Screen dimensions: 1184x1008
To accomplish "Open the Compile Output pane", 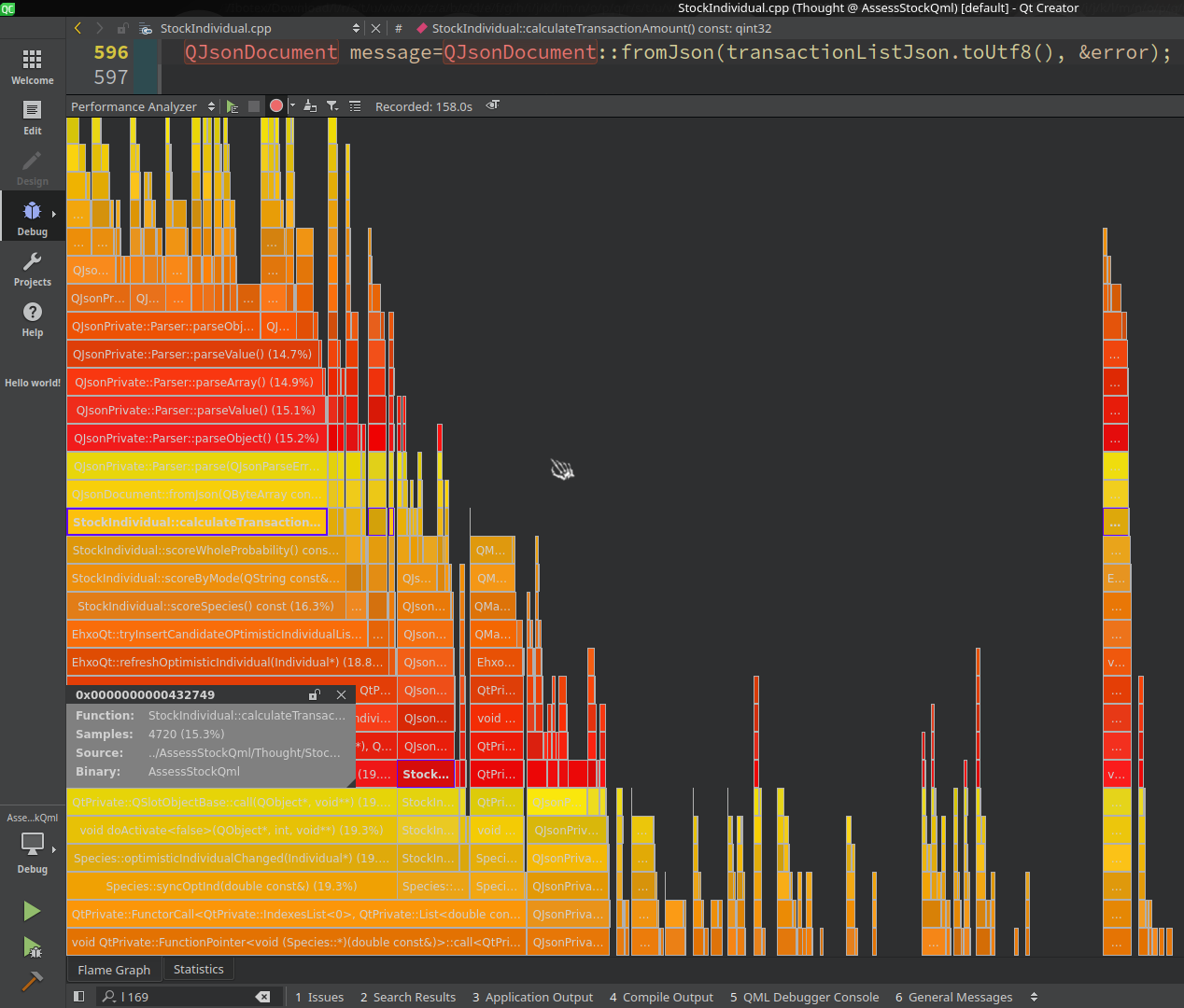I will pyautogui.click(x=661, y=997).
